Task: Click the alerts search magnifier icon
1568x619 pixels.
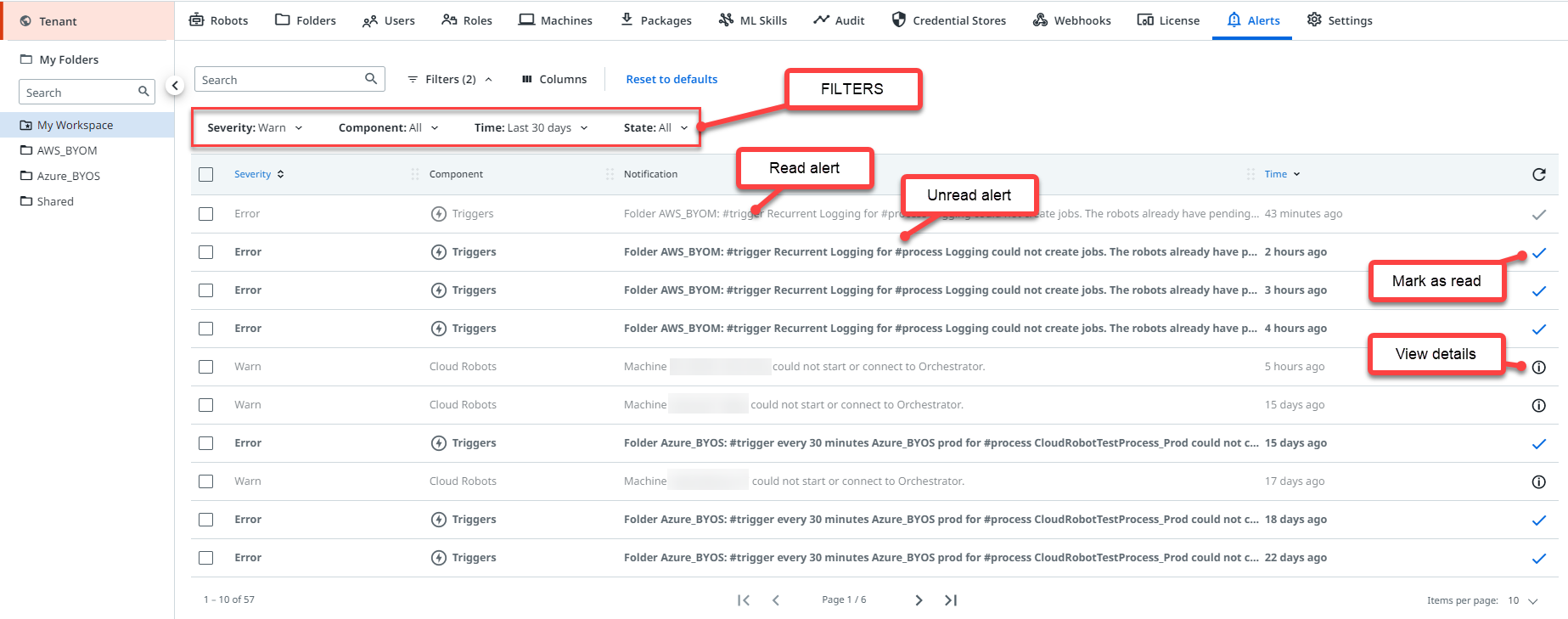Action: coord(371,79)
